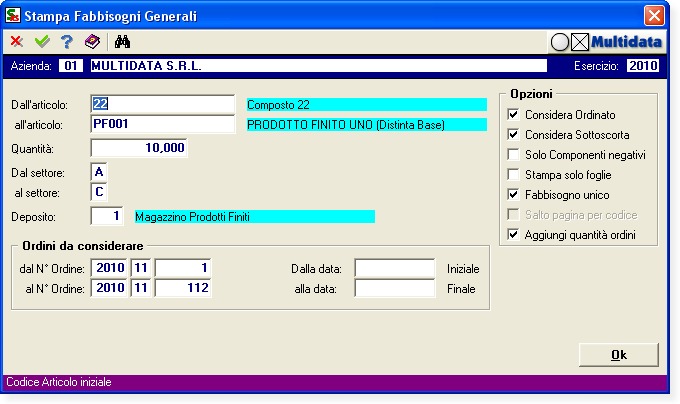
Task: Click al N° Ordine number field 112
Action: (183, 288)
